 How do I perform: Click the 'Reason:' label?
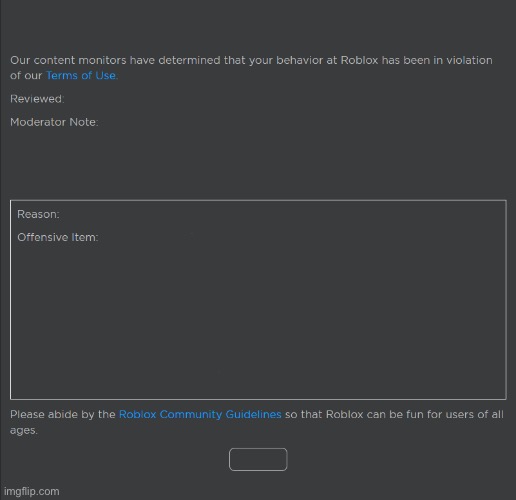(x=38, y=214)
